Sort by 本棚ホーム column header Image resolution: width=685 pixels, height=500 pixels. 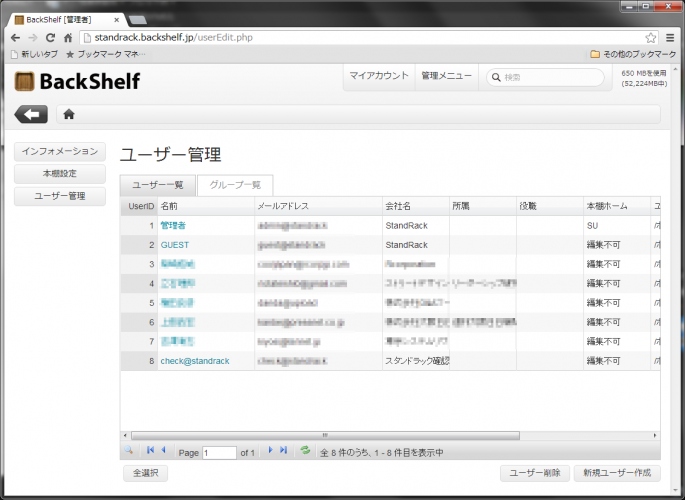[617, 206]
